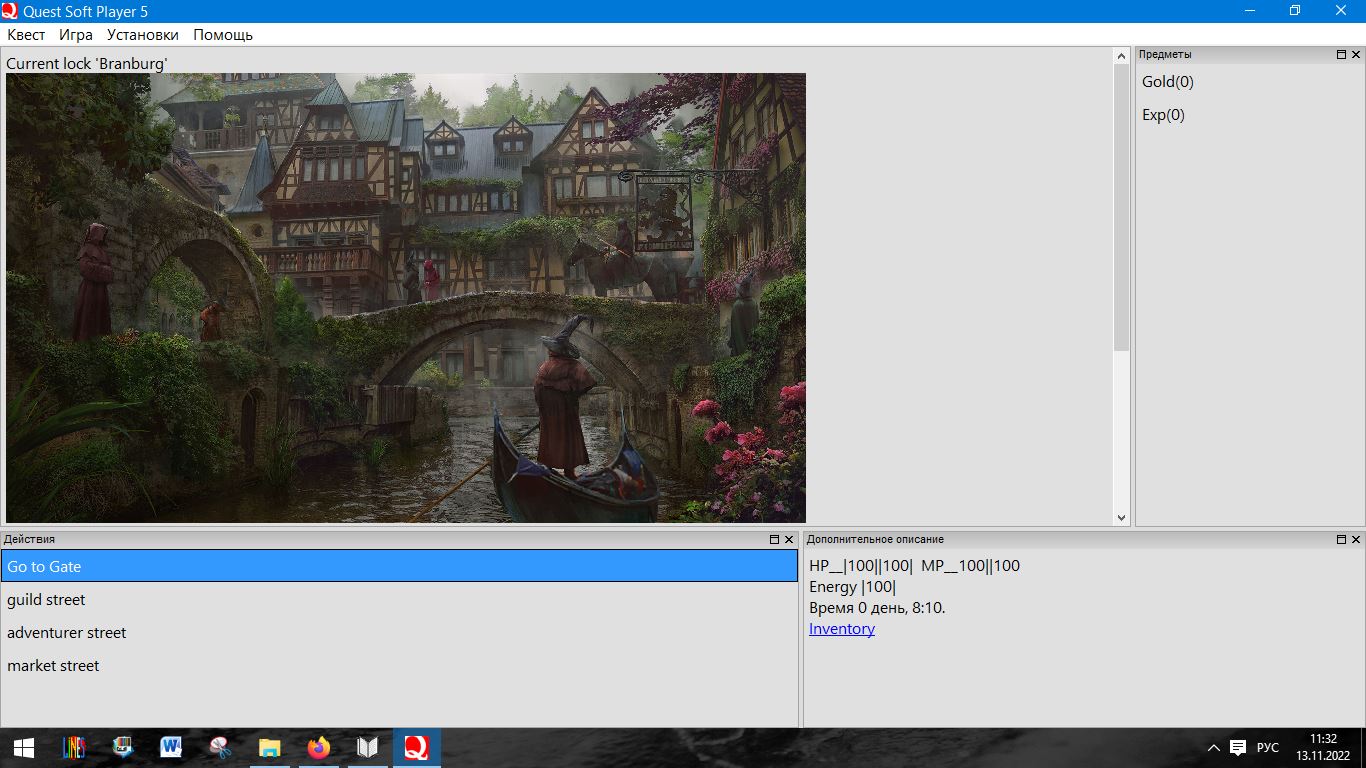The width and height of the screenshot is (1366, 768).
Task: Pick the 'adventurer street' action
Action: pos(67,633)
